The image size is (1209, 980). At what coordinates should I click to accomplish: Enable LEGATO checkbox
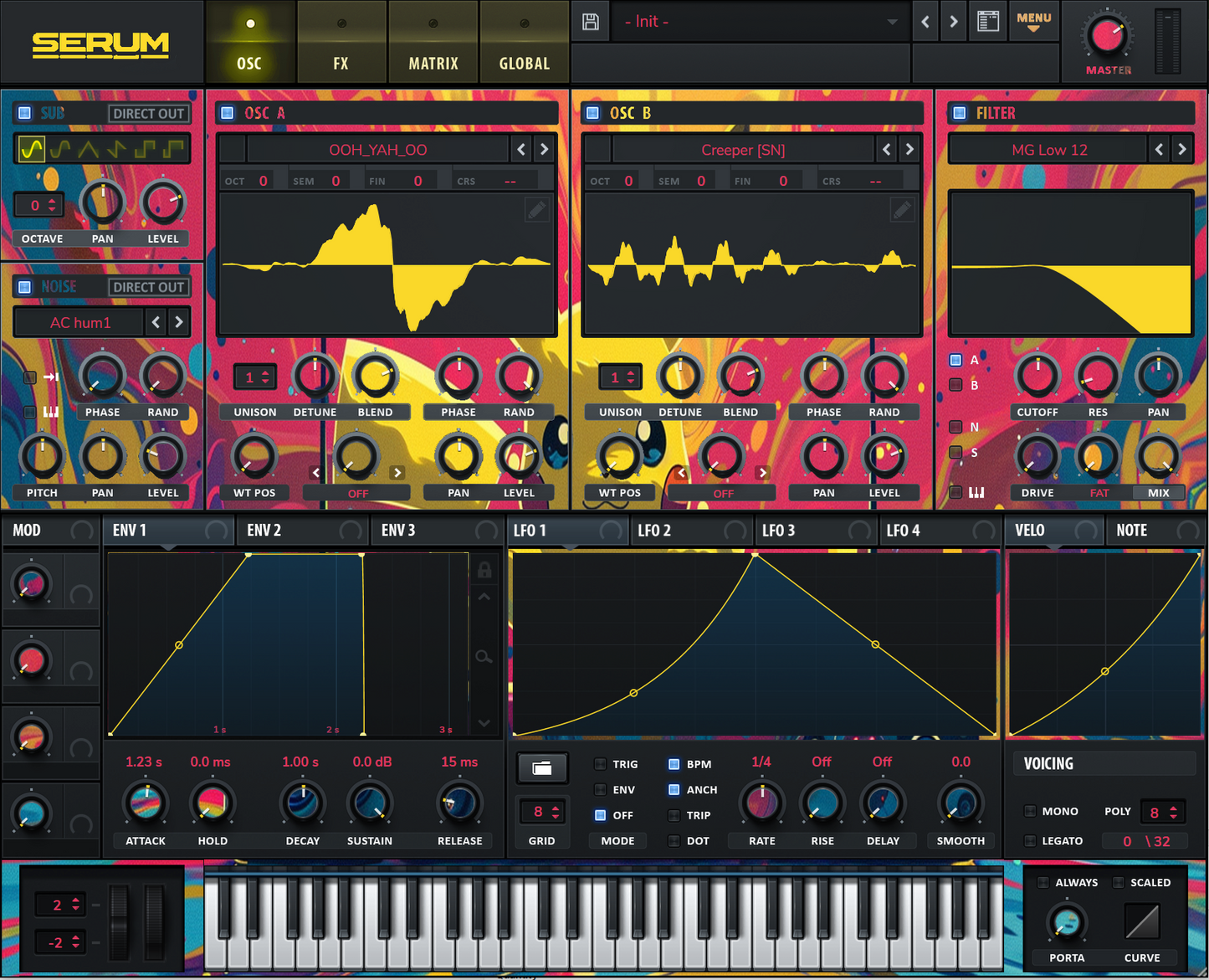point(1030,841)
